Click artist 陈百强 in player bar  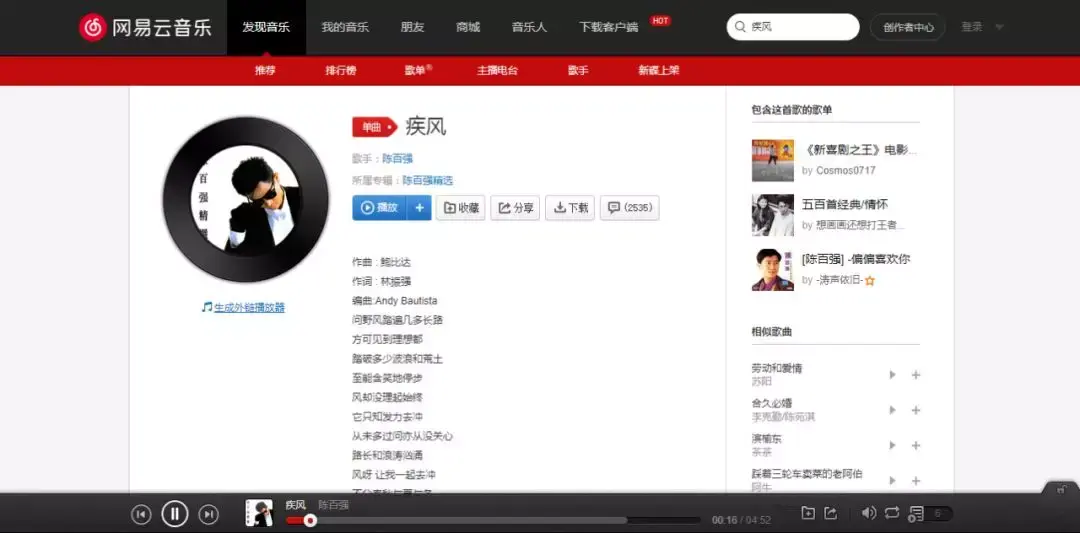333,505
